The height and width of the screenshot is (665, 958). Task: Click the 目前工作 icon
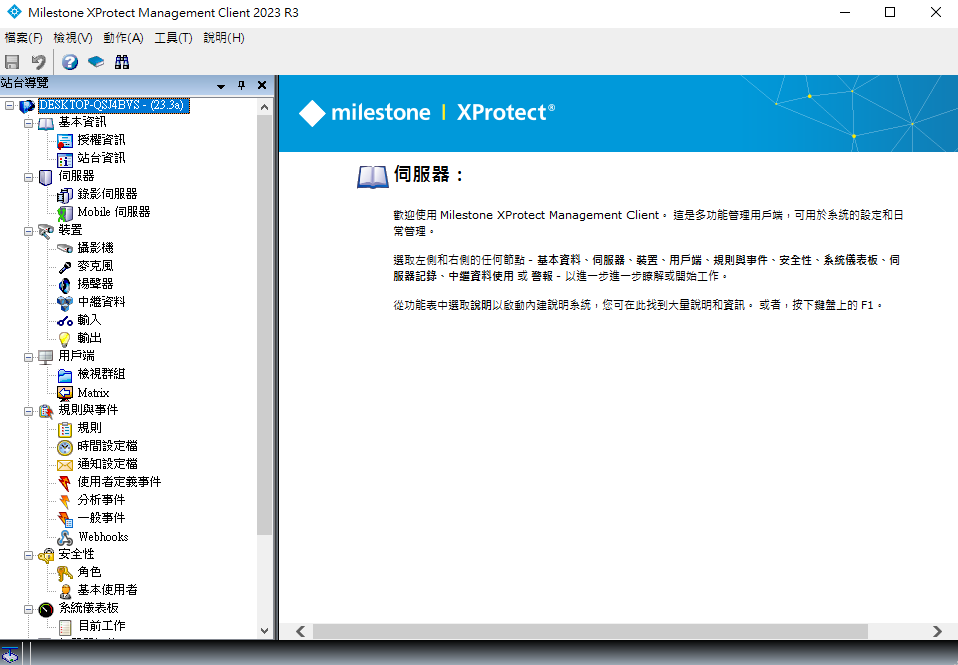pyautogui.click(x=65, y=627)
